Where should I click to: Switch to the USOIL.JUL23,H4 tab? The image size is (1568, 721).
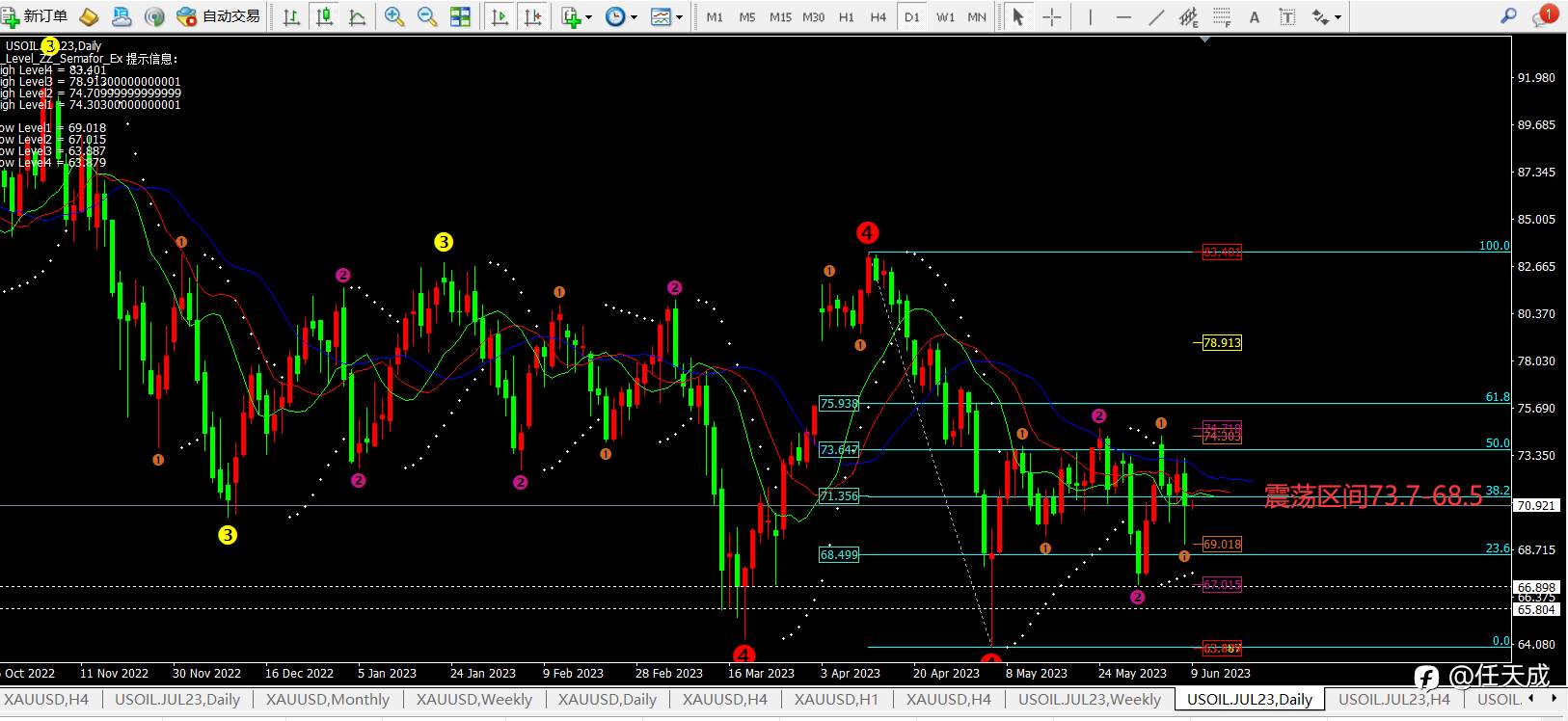[x=1393, y=700]
